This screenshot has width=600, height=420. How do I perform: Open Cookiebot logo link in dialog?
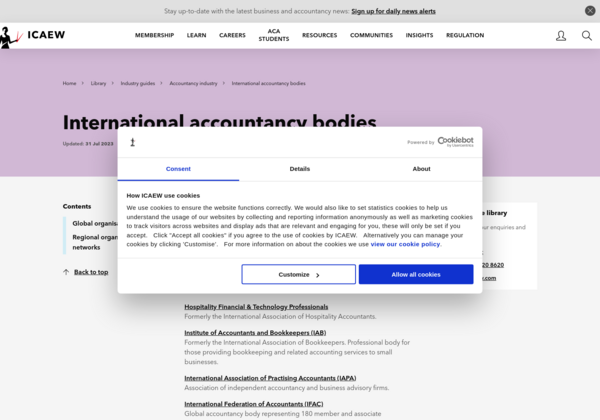point(455,142)
